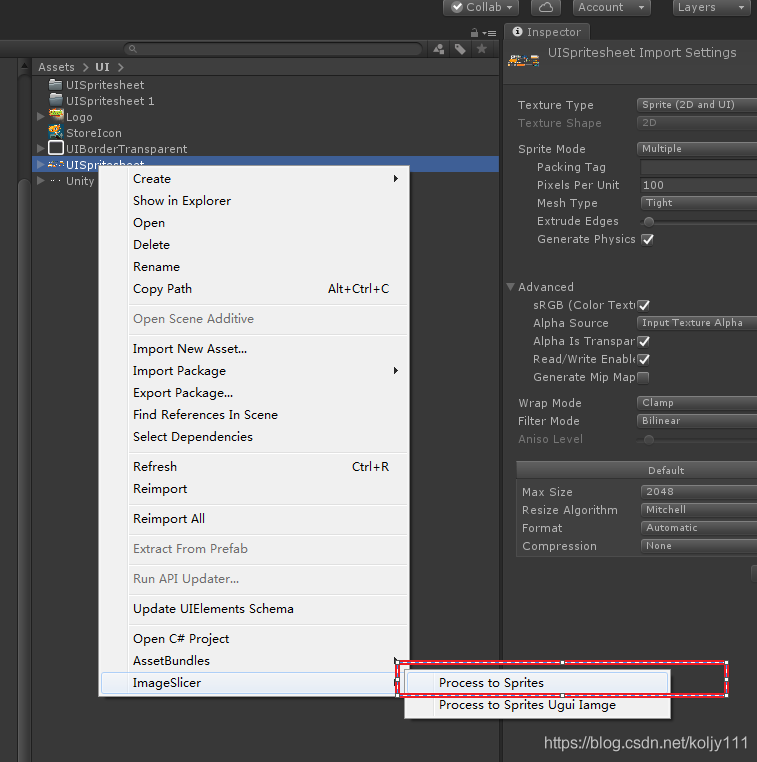
Task: Open the AssetBundles submenu
Action: [254, 661]
